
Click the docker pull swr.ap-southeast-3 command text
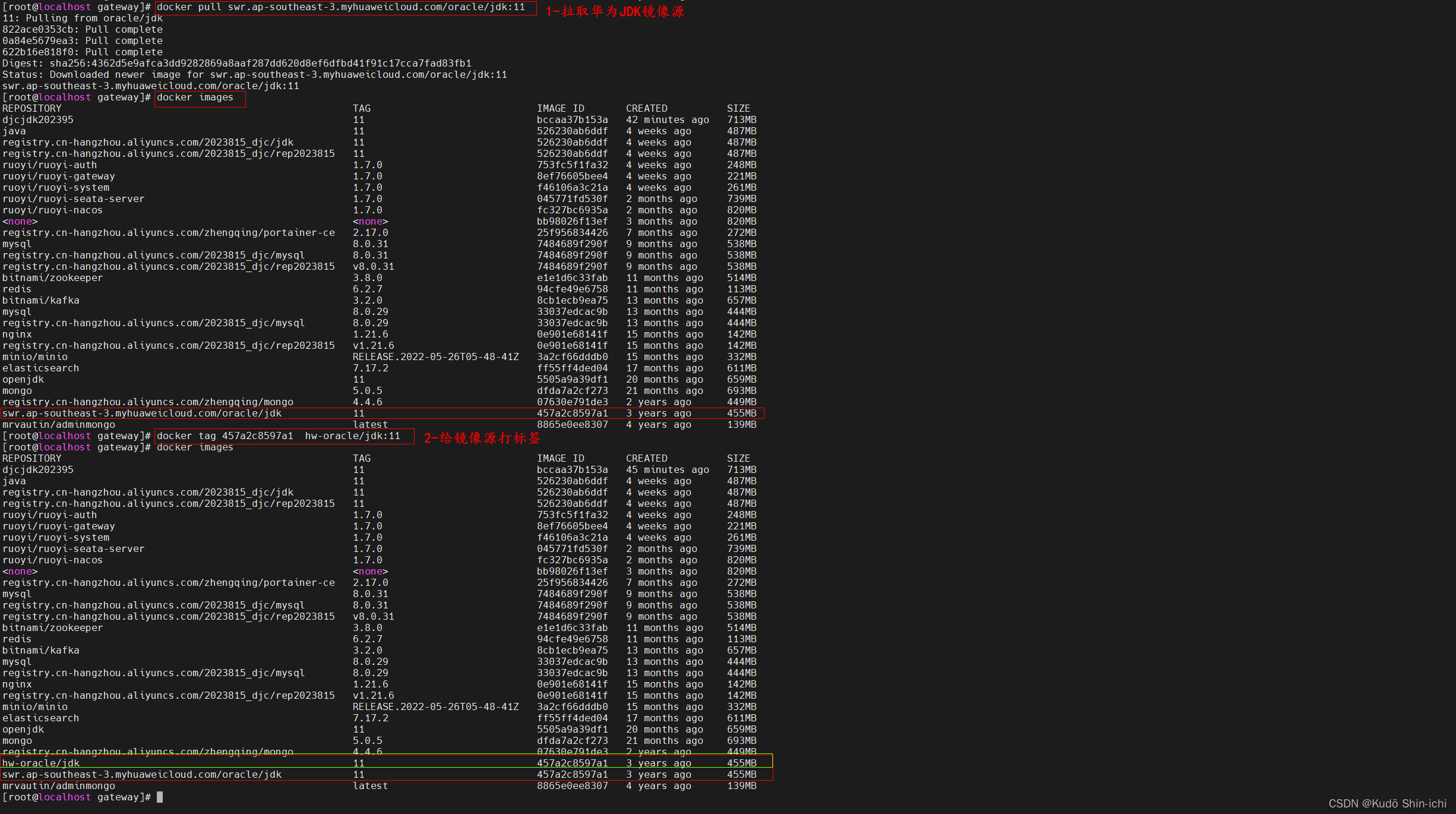click(341, 7)
